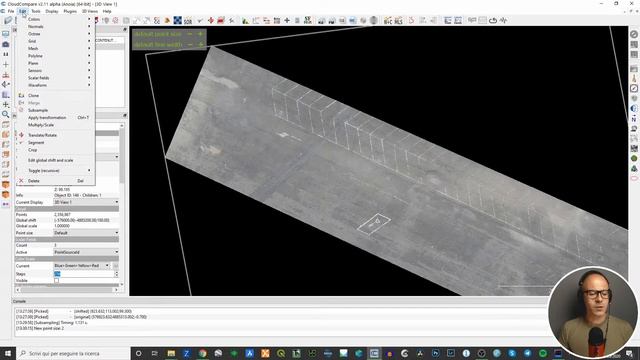Click the SOR filter toolbar icon

point(188,20)
